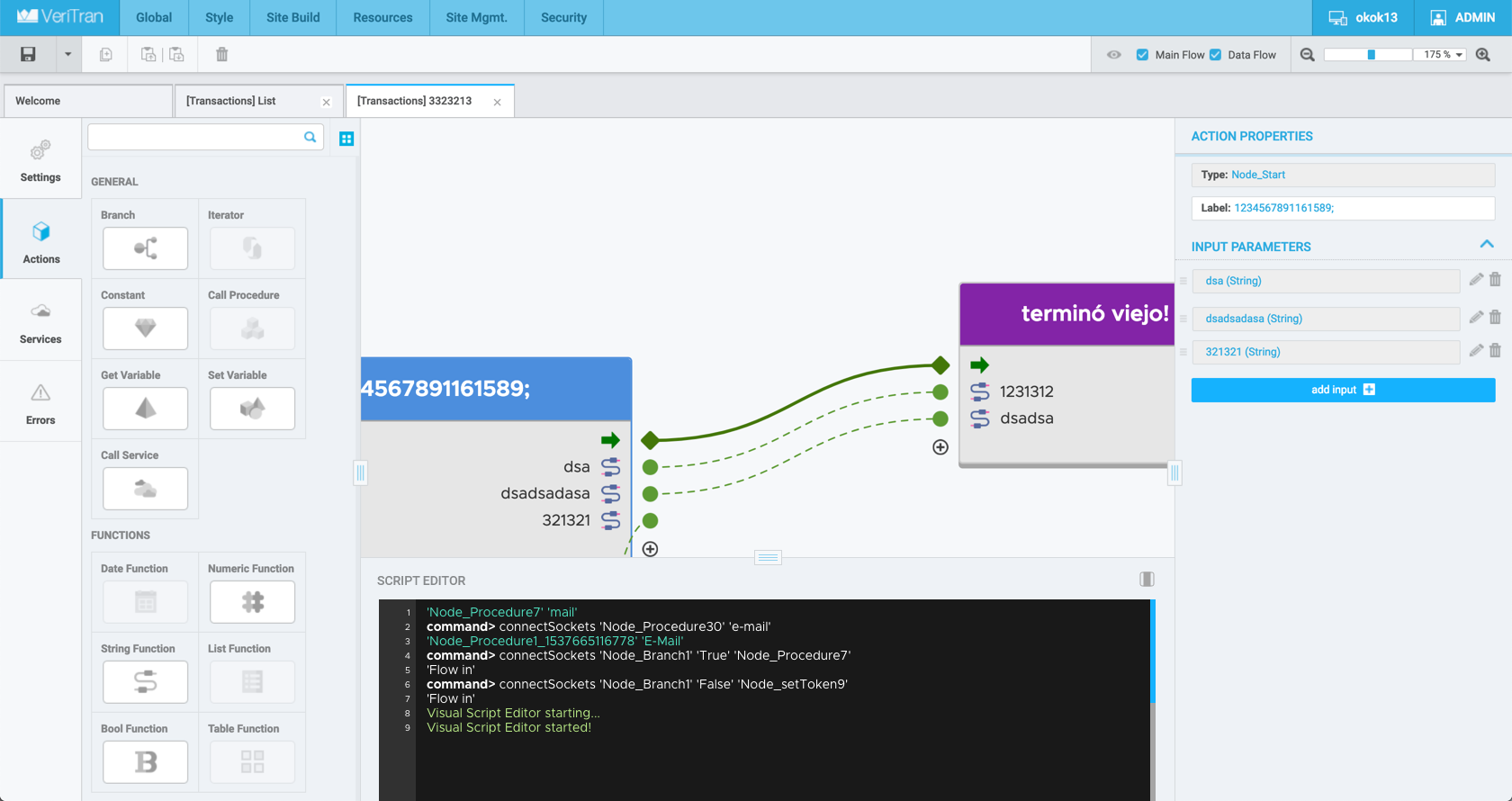Close the [Transactions] 3323213 tab
Screen dimensions: 1512x801
coord(497,103)
